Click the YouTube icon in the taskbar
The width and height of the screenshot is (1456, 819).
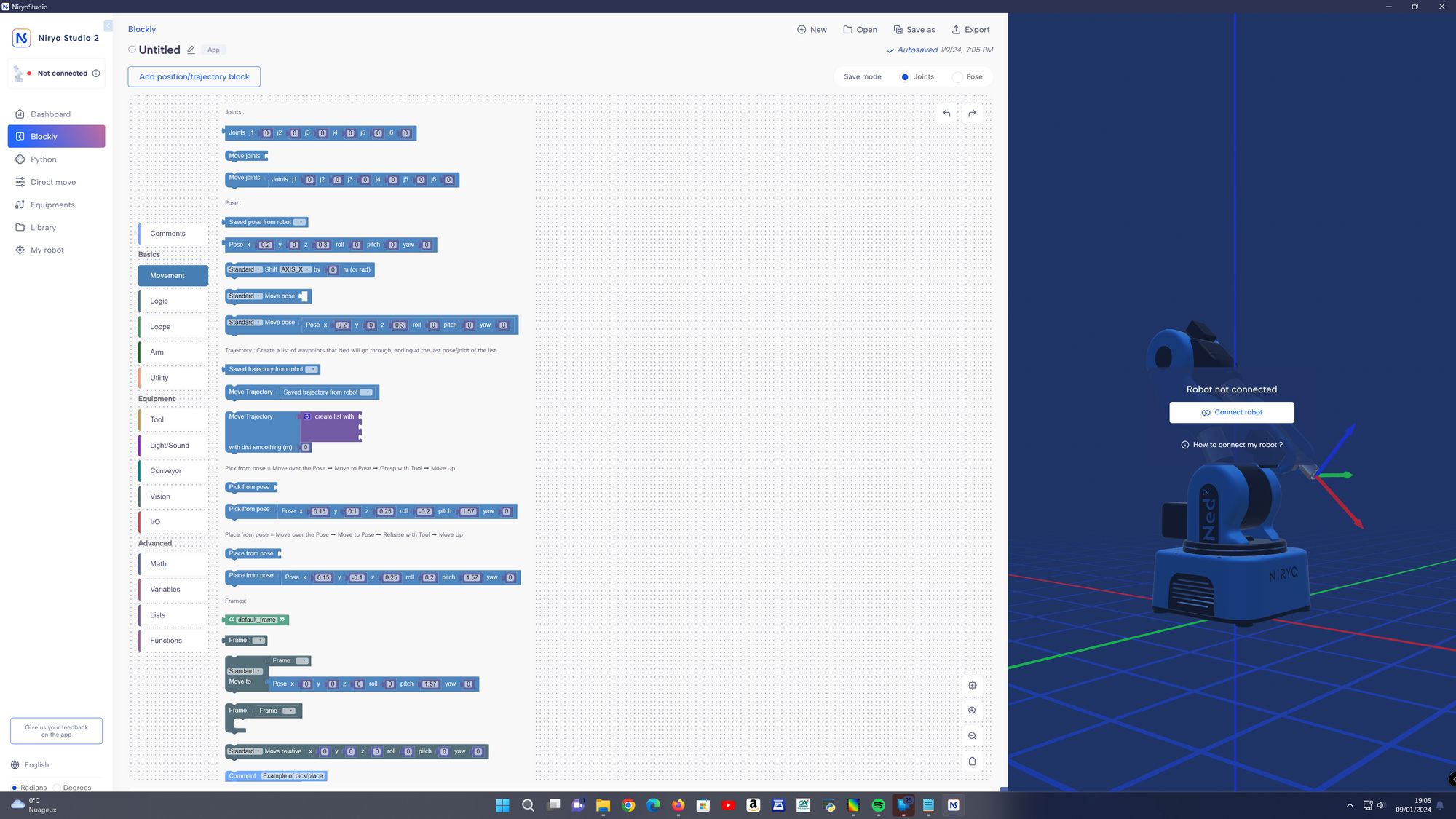(728, 805)
